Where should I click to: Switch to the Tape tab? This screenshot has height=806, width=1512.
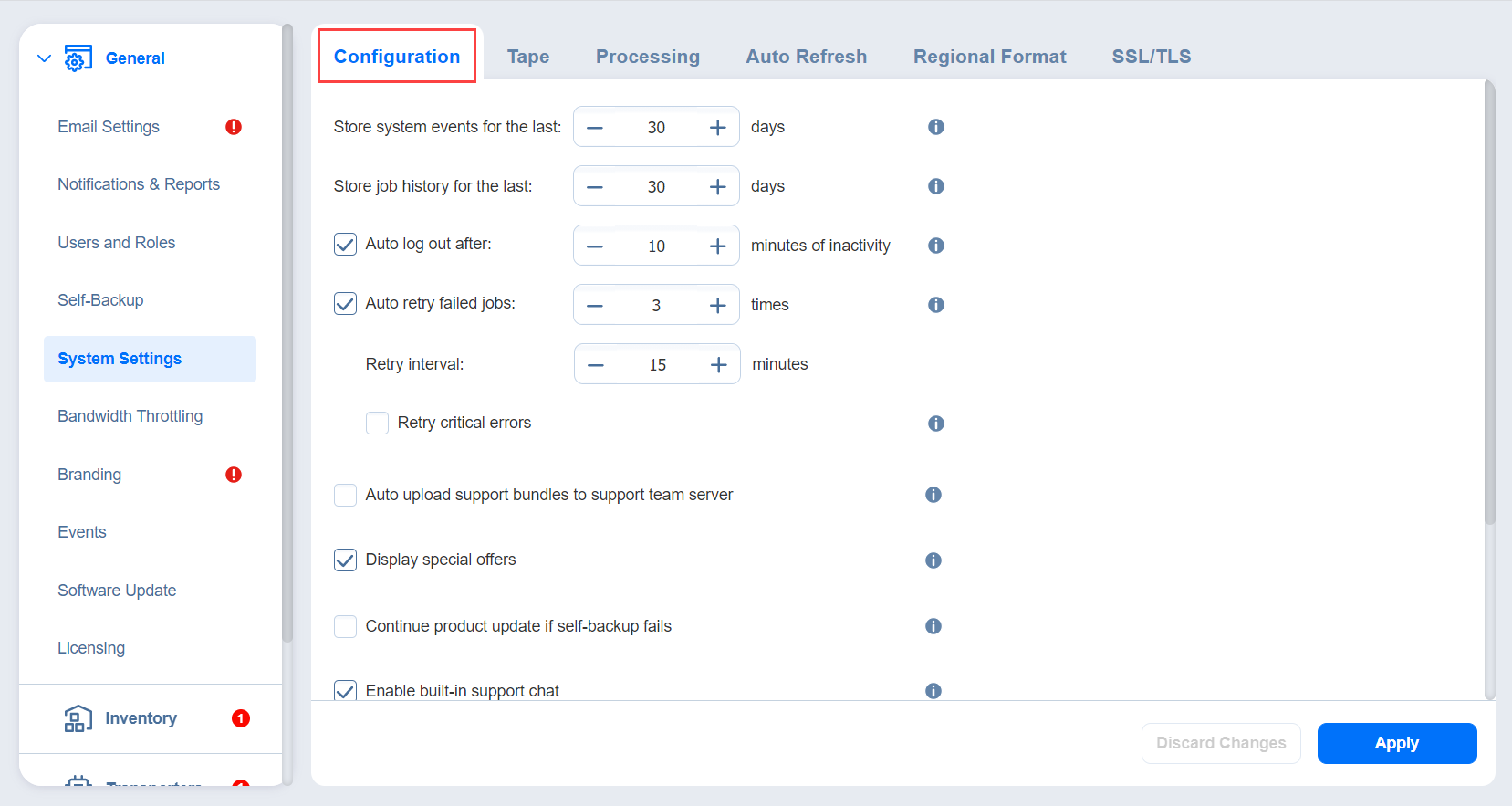528,57
